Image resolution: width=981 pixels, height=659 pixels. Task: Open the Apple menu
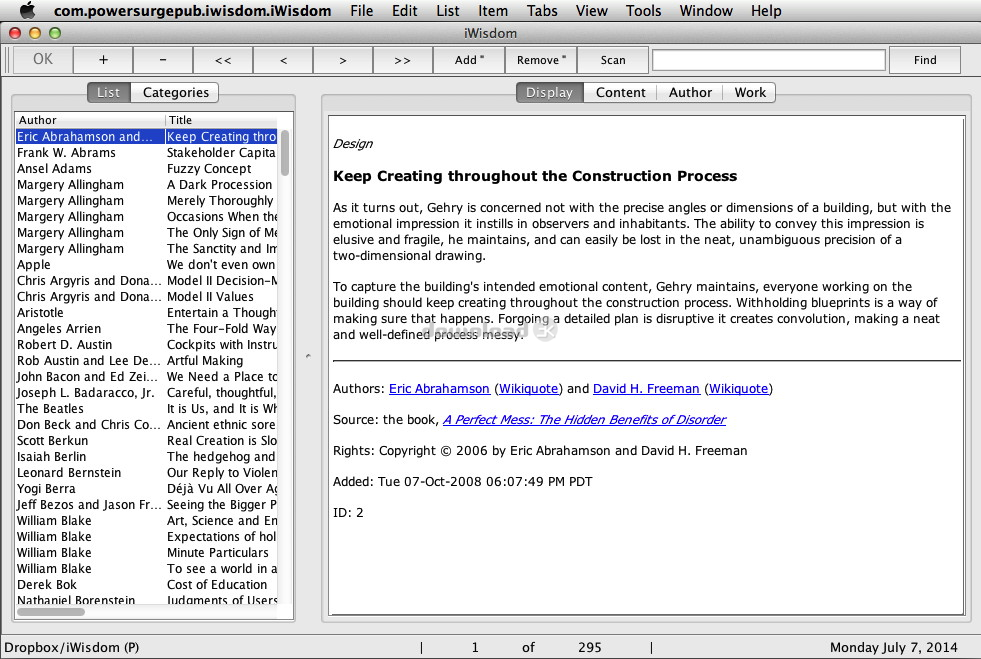(28, 11)
